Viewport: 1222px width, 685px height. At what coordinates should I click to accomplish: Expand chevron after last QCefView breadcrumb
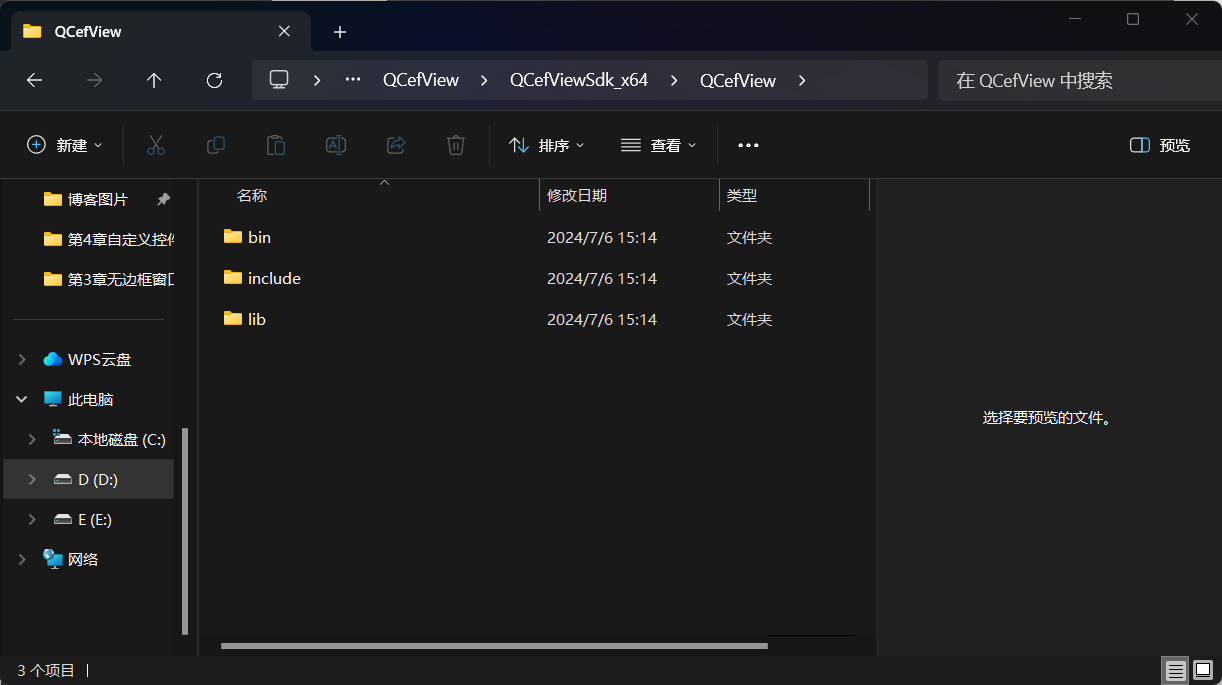(x=802, y=80)
